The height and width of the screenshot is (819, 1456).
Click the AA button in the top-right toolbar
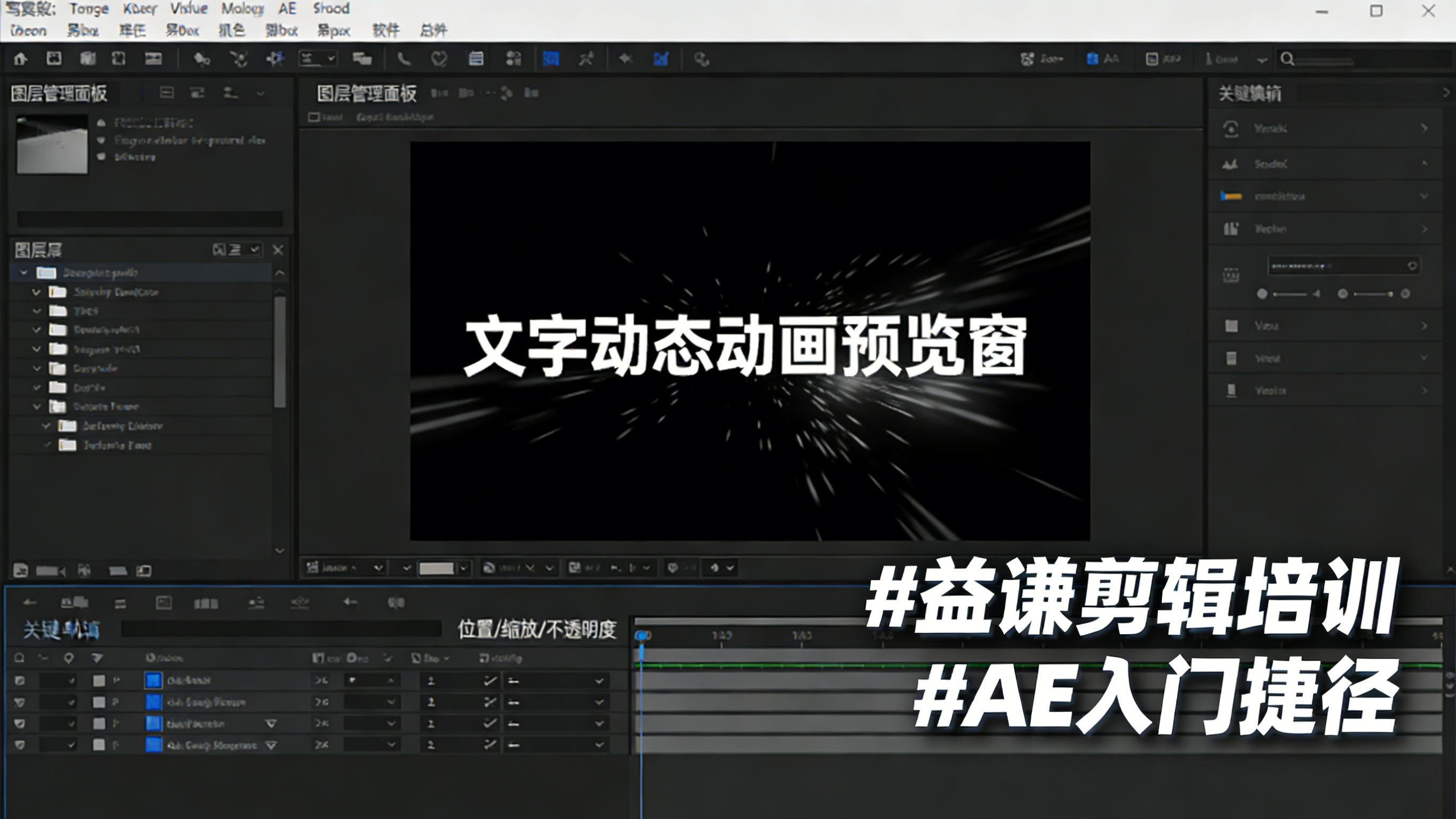[1103, 59]
